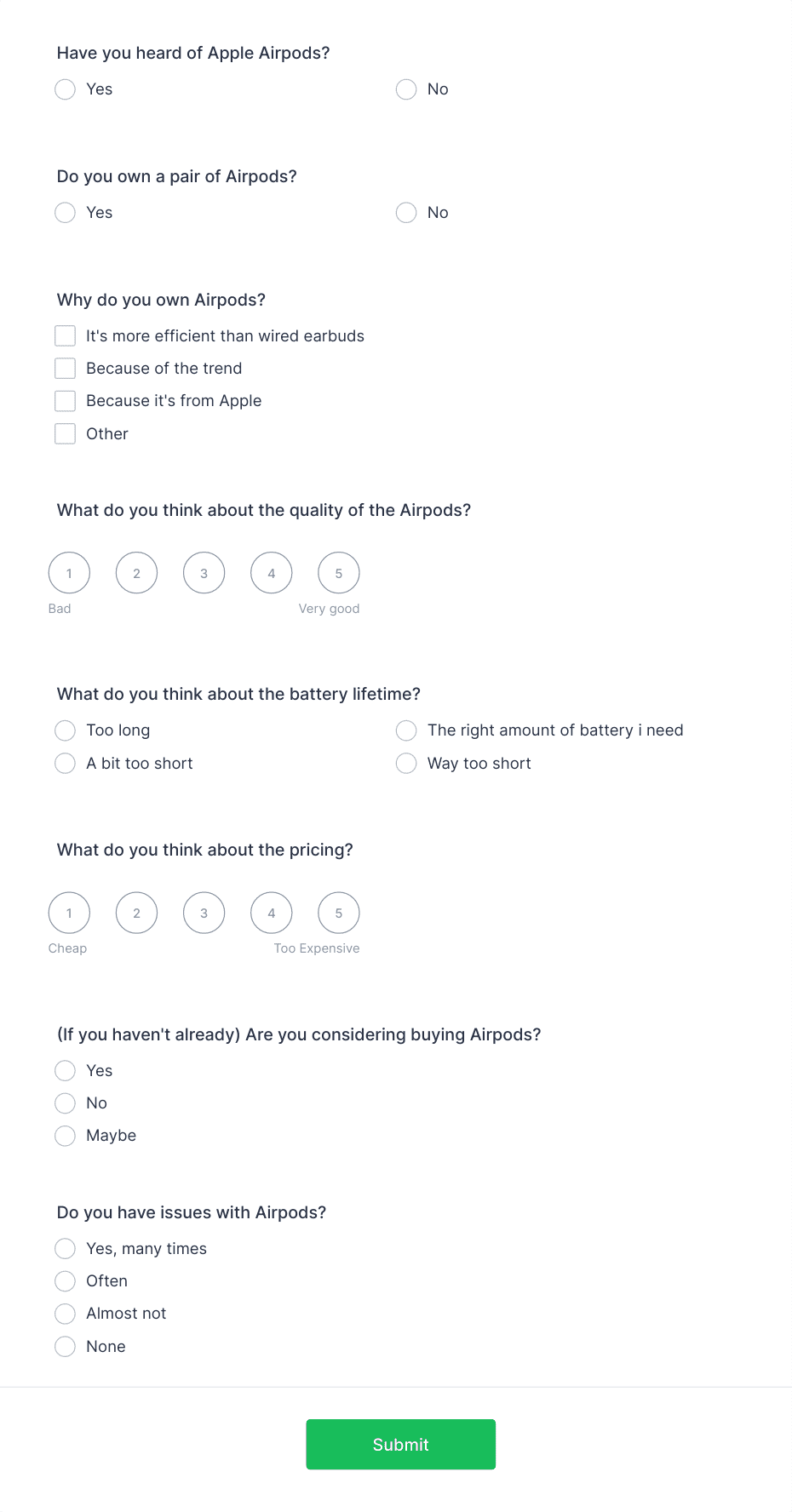Rate Airpods quality as 5 (Very good)
The width and height of the screenshot is (792, 1512).
[338, 572]
